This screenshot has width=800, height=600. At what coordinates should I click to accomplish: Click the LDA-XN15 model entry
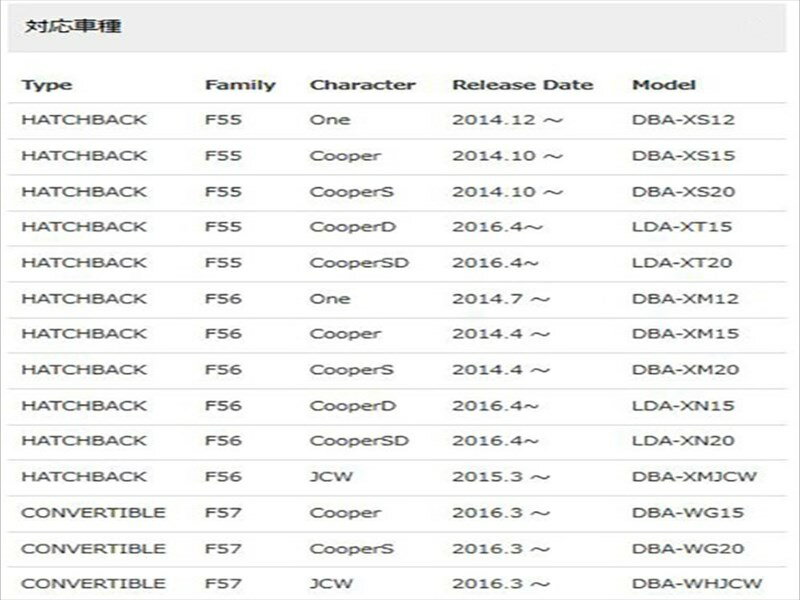point(683,405)
